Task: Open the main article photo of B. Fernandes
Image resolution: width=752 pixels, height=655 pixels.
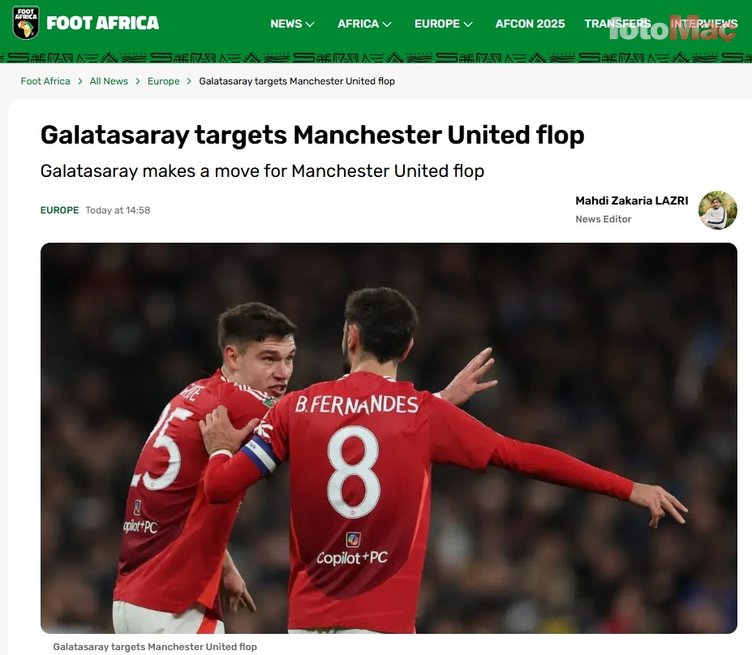Action: (388, 438)
